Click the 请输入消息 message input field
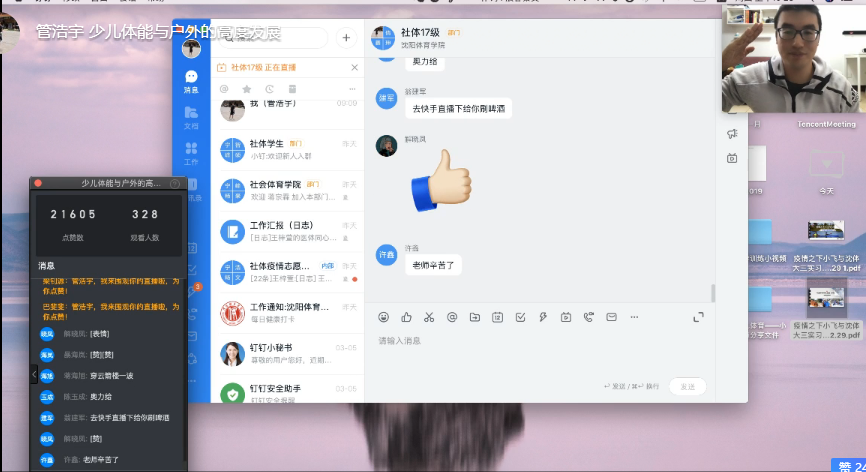Screen dimensions: 866x472 tap(540, 342)
